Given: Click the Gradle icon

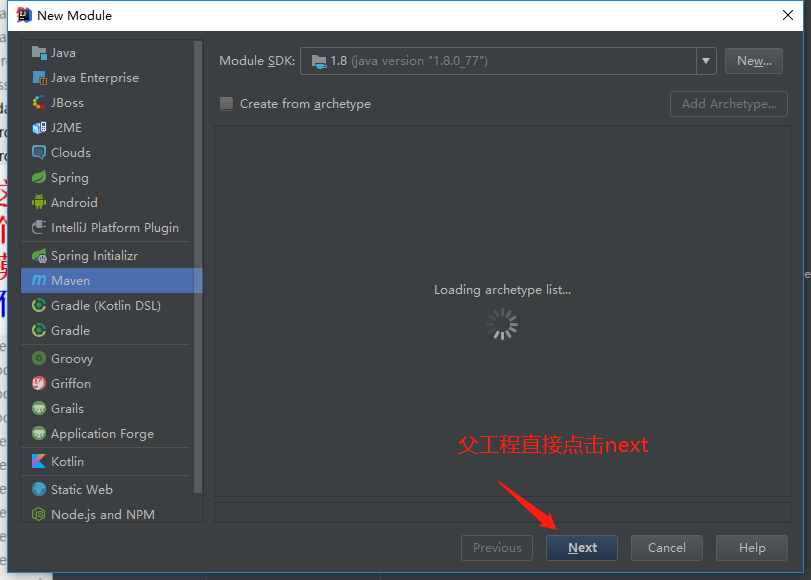Looking at the screenshot, I should 39,330.
